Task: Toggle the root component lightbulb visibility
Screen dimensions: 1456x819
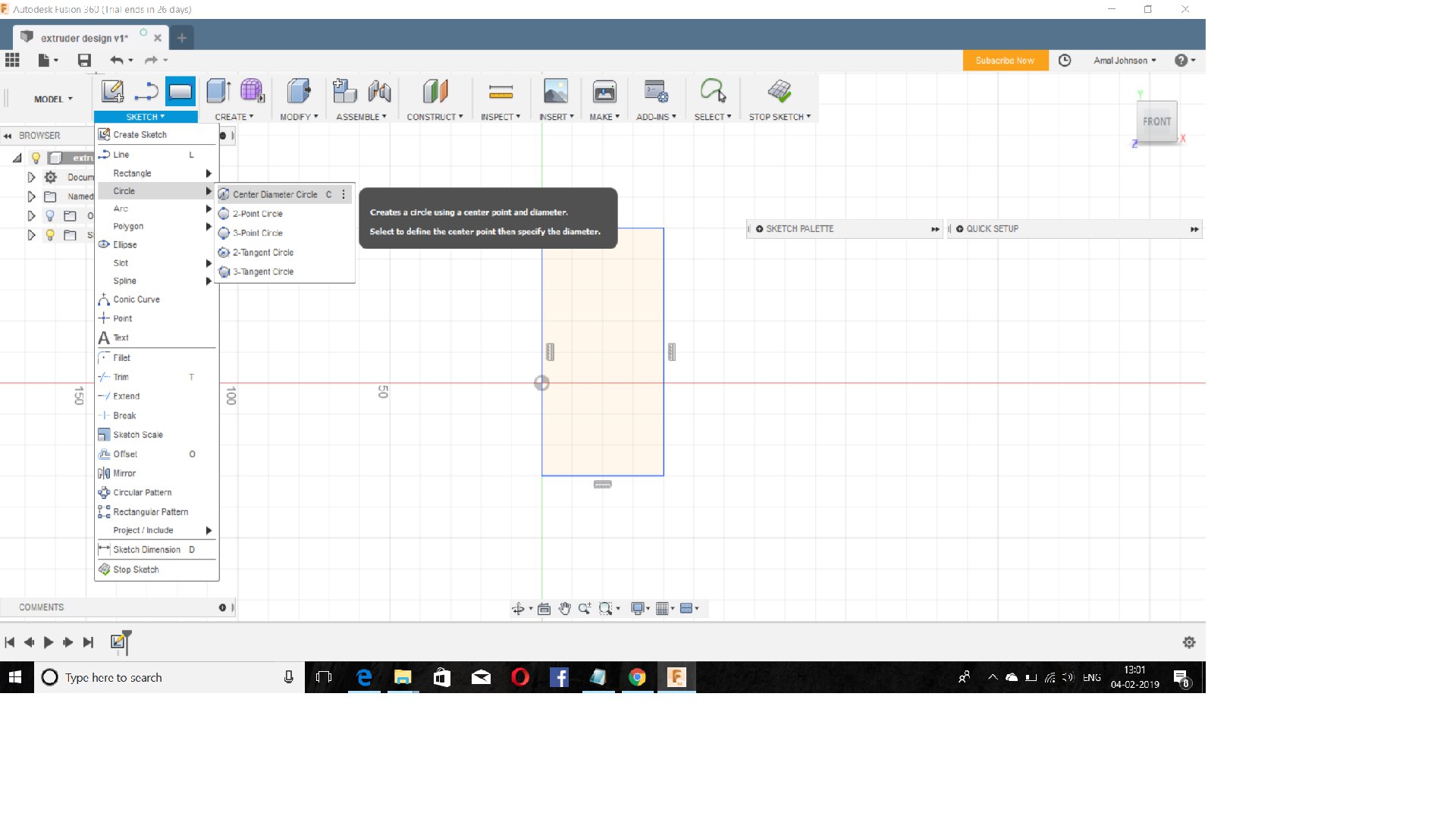Action: (36, 158)
